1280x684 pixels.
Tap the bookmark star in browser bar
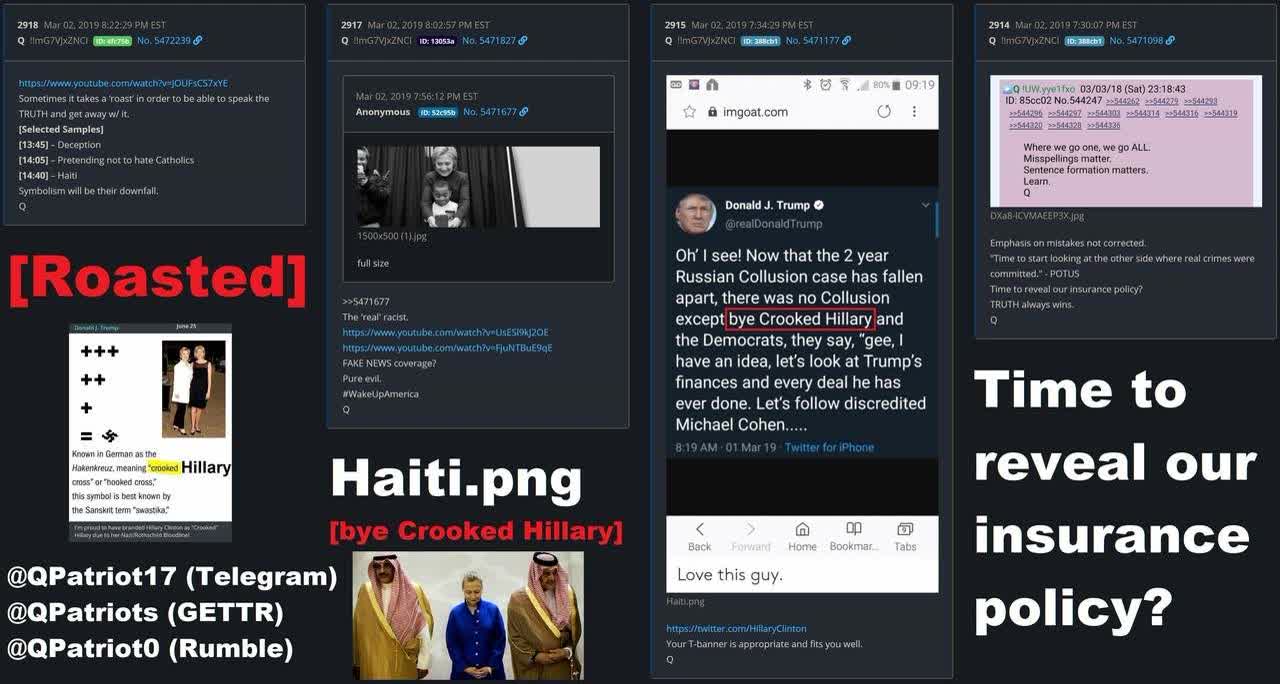point(689,112)
